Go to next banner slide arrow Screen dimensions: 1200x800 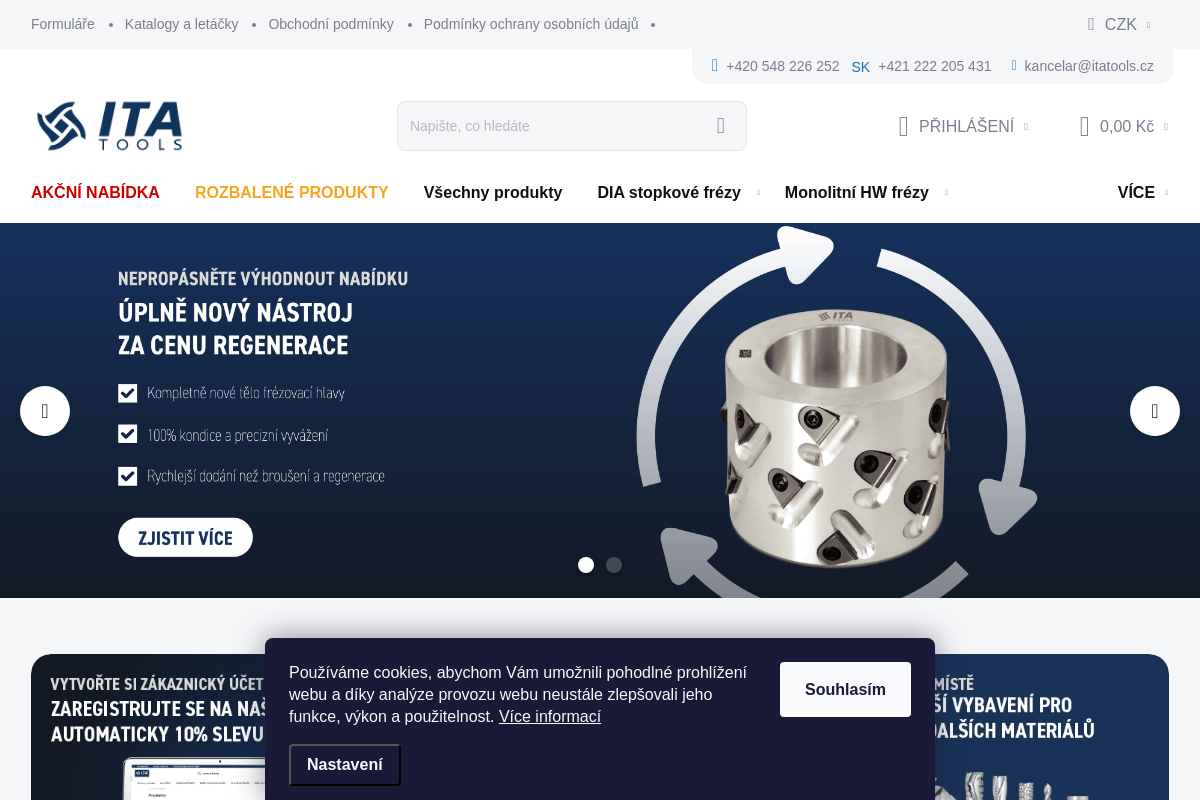[x=1155, y=411]
